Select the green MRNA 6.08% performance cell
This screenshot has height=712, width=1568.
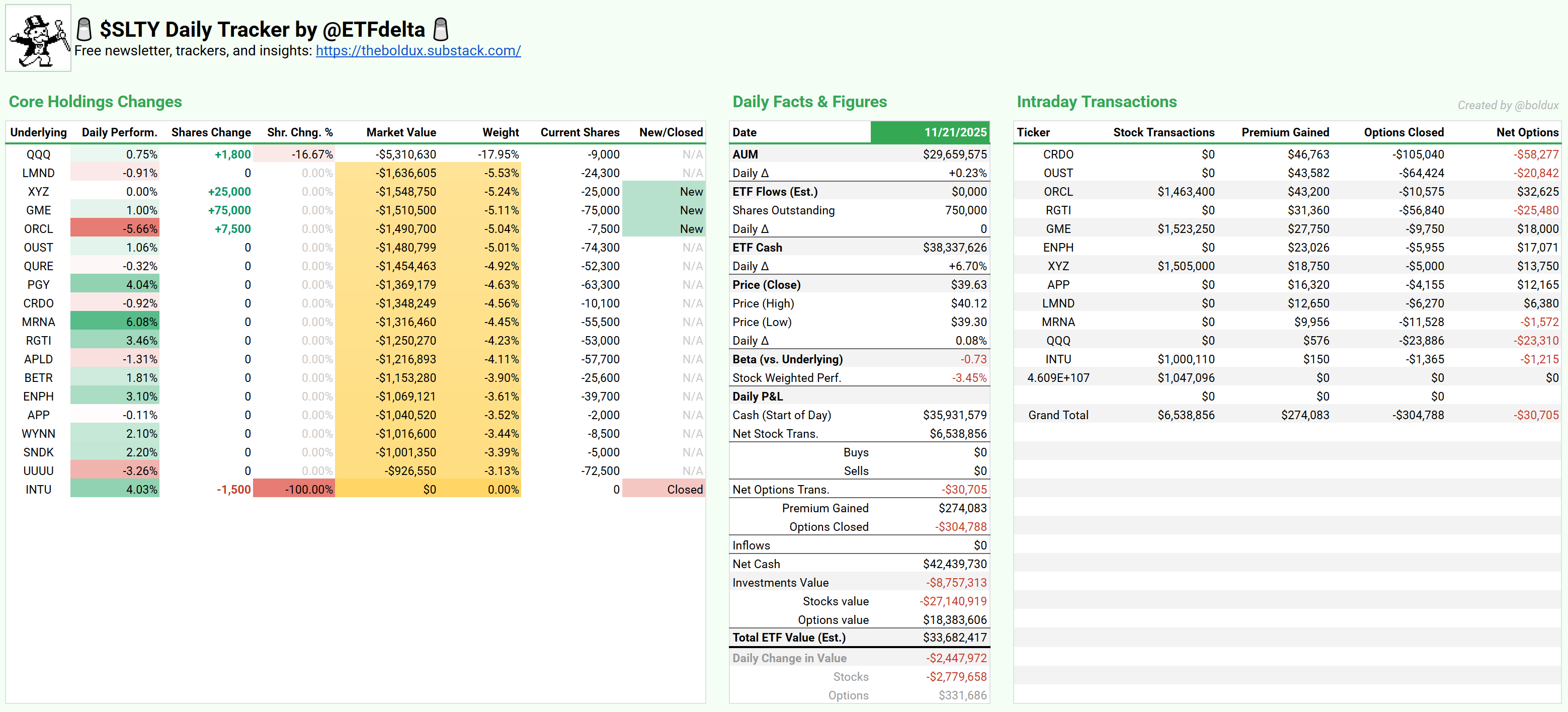tap(115, 322)
